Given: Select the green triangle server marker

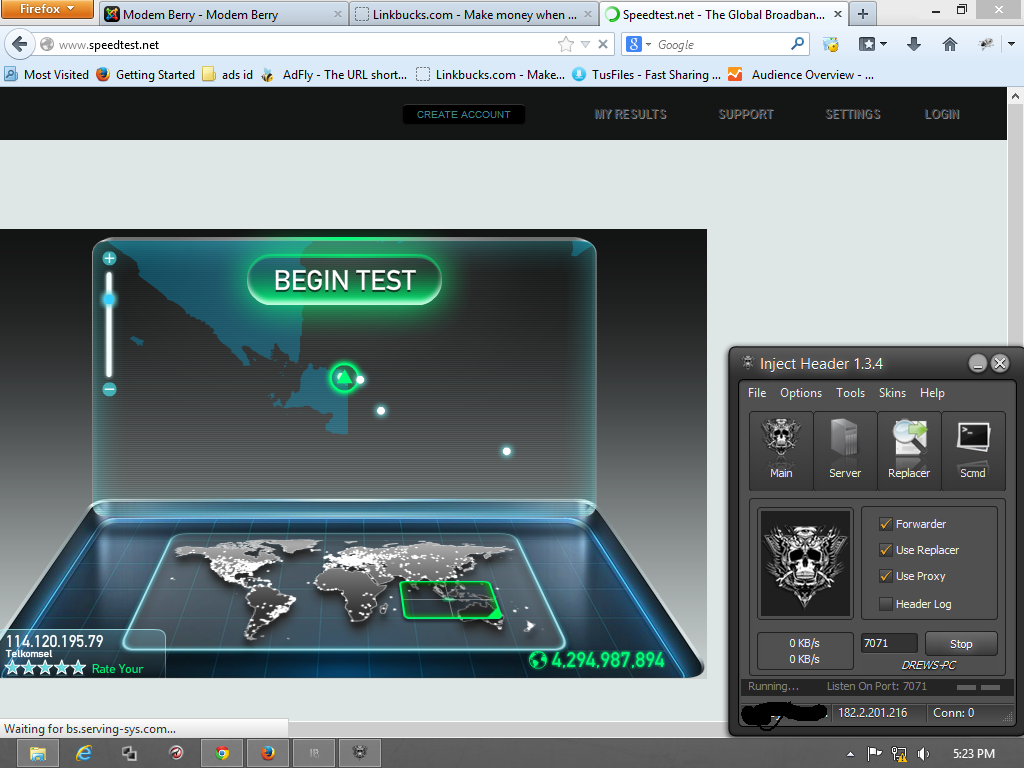Looking at the screenshot, I should tap(344, 377).
